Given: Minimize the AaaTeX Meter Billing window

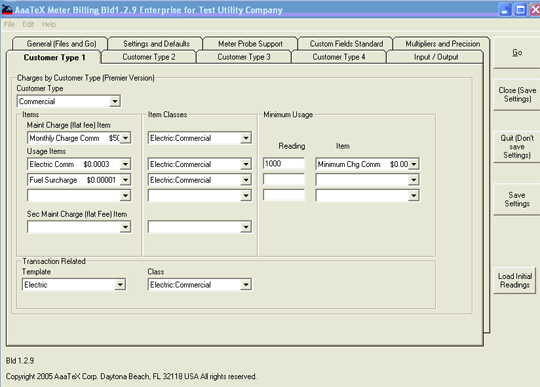Looking at the screenshot, I should 505,10.
